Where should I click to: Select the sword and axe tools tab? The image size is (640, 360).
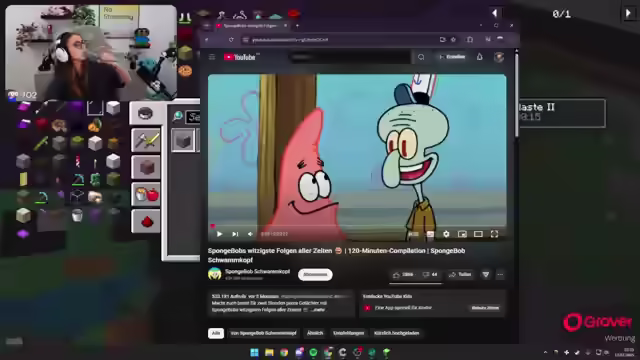click(146, 140)
